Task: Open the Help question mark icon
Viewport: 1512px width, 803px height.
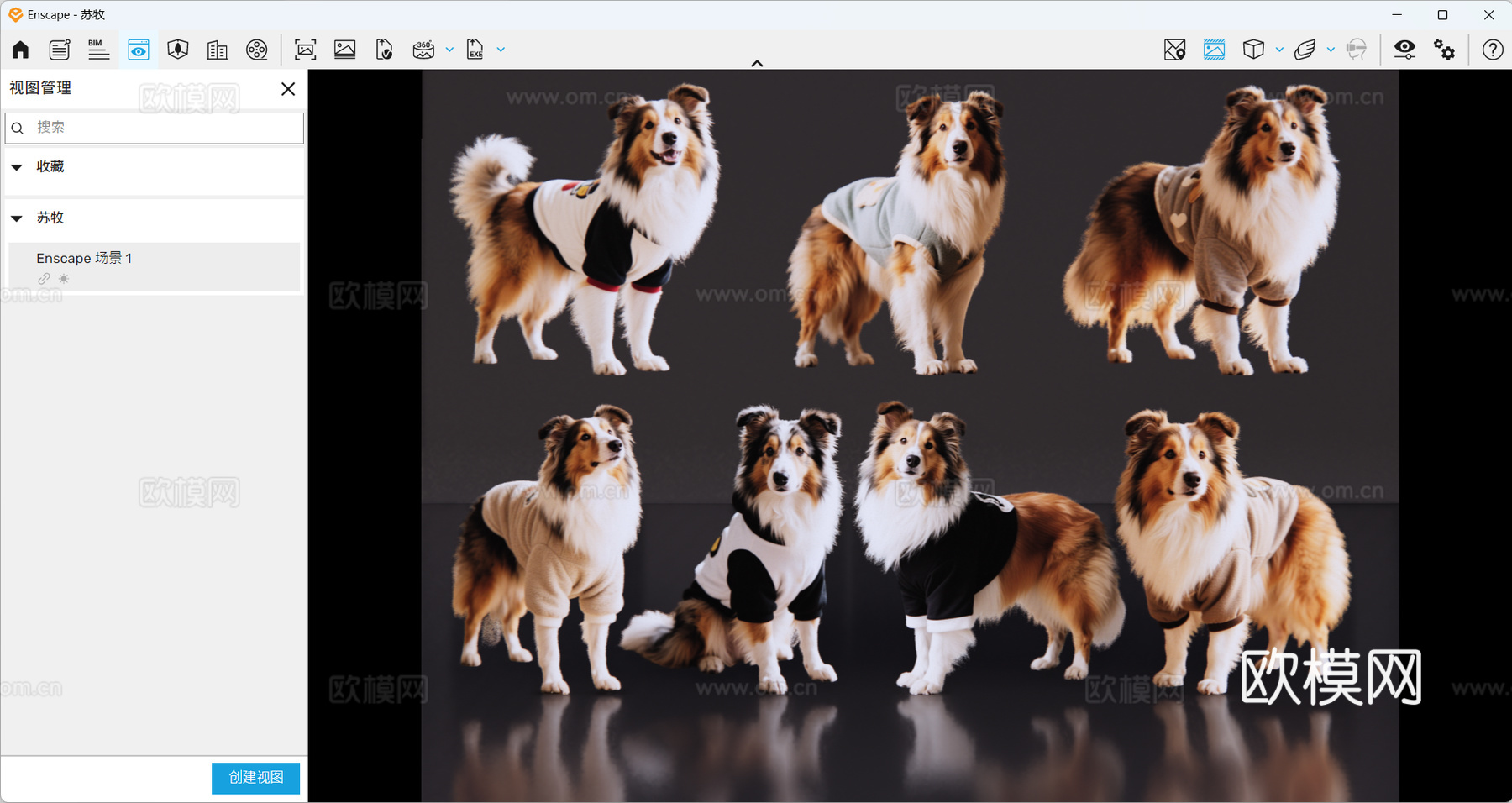Action: click(x=1492, y=50)
